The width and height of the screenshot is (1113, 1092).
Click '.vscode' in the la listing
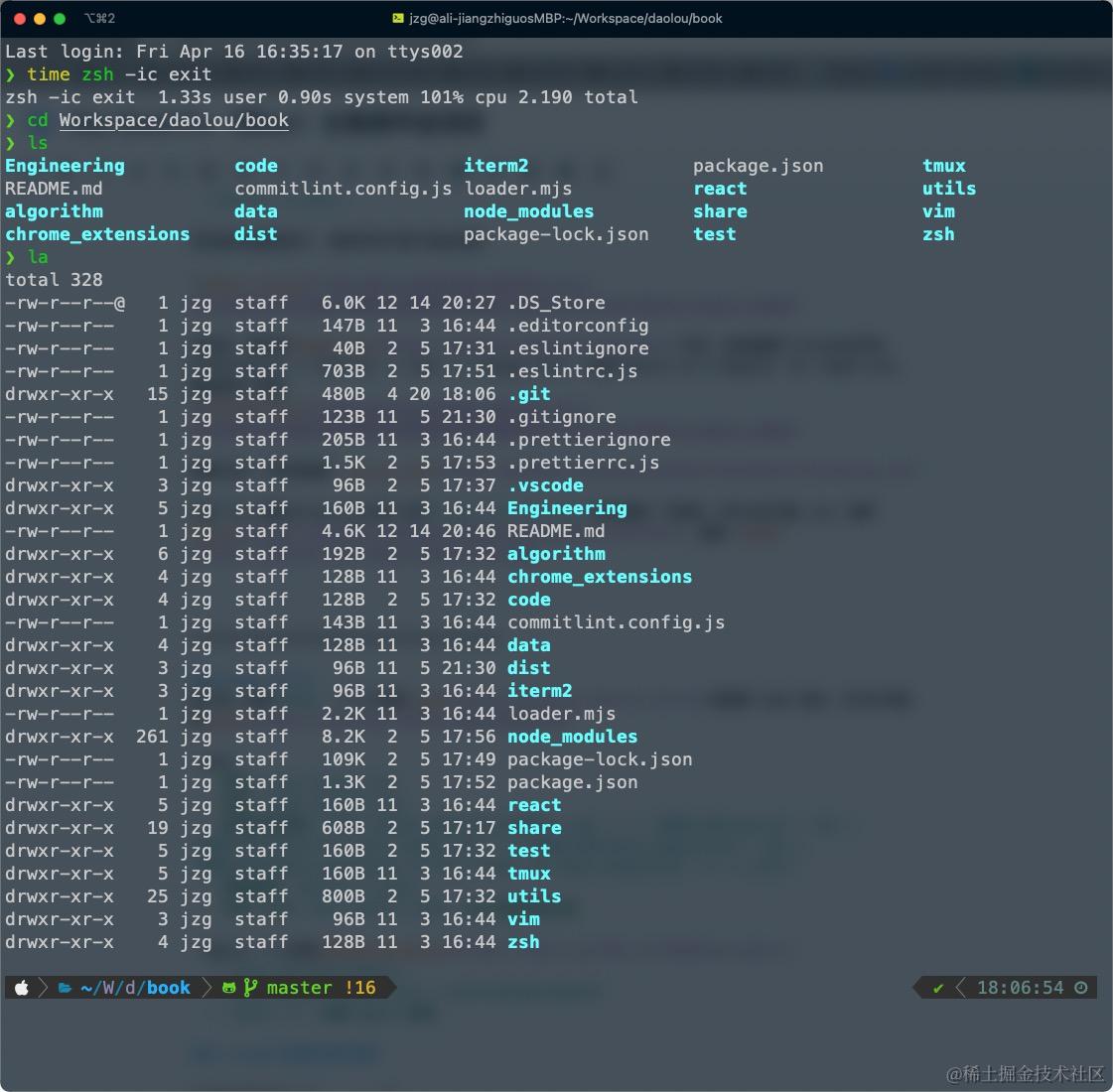545,485
